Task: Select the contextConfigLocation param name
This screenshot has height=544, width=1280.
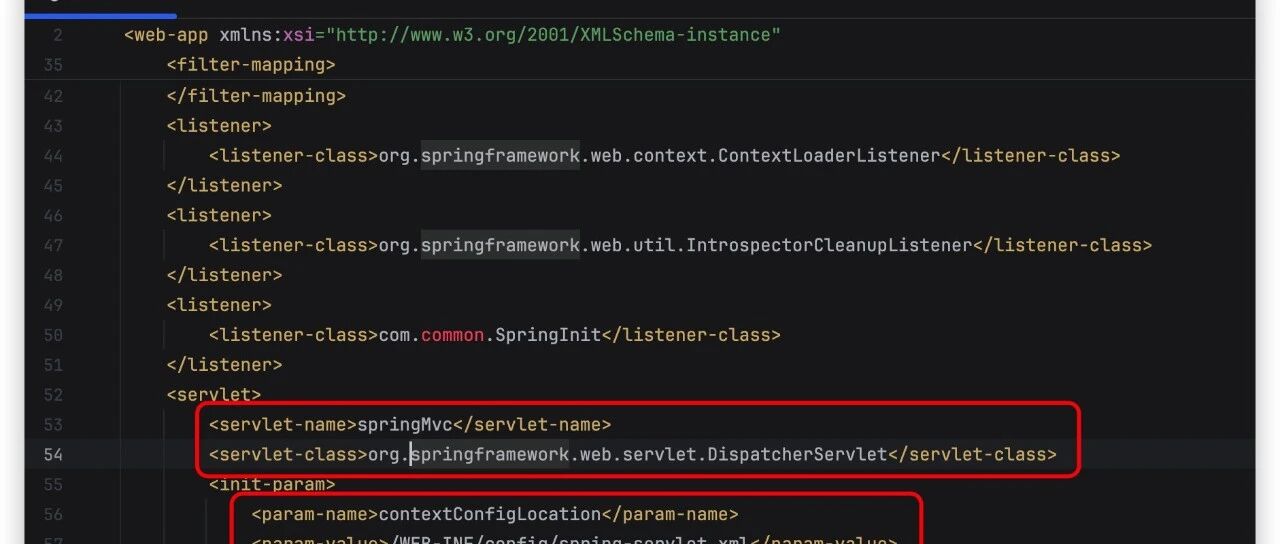Action: [x=490, y=515]
